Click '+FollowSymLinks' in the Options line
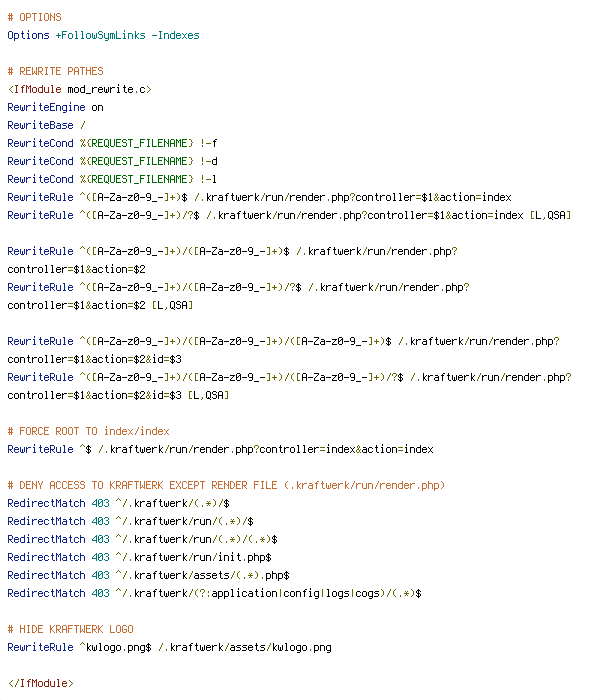This screenshot has height=700, width=600. (100, 35)
